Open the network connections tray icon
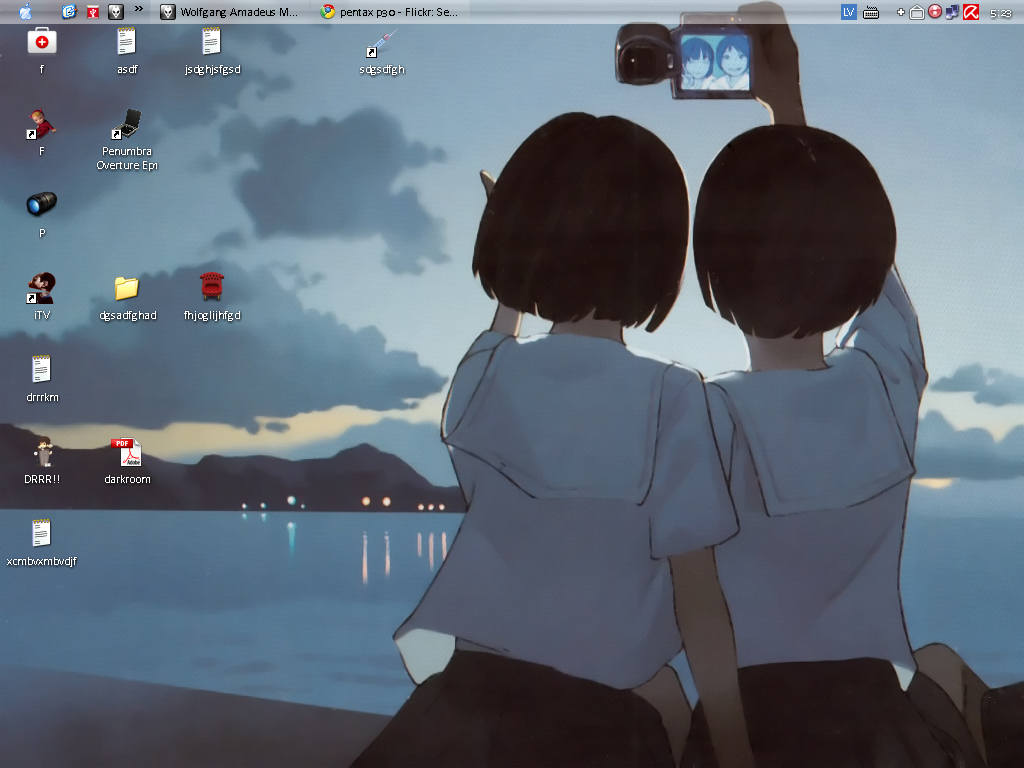 pos(952,12)
